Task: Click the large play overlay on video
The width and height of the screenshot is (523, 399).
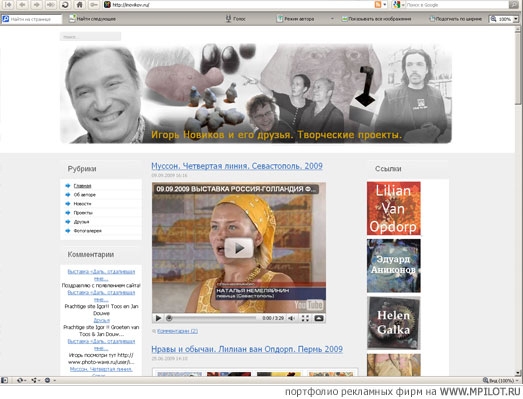Action: pyautogui.click(x=239, y=248)
